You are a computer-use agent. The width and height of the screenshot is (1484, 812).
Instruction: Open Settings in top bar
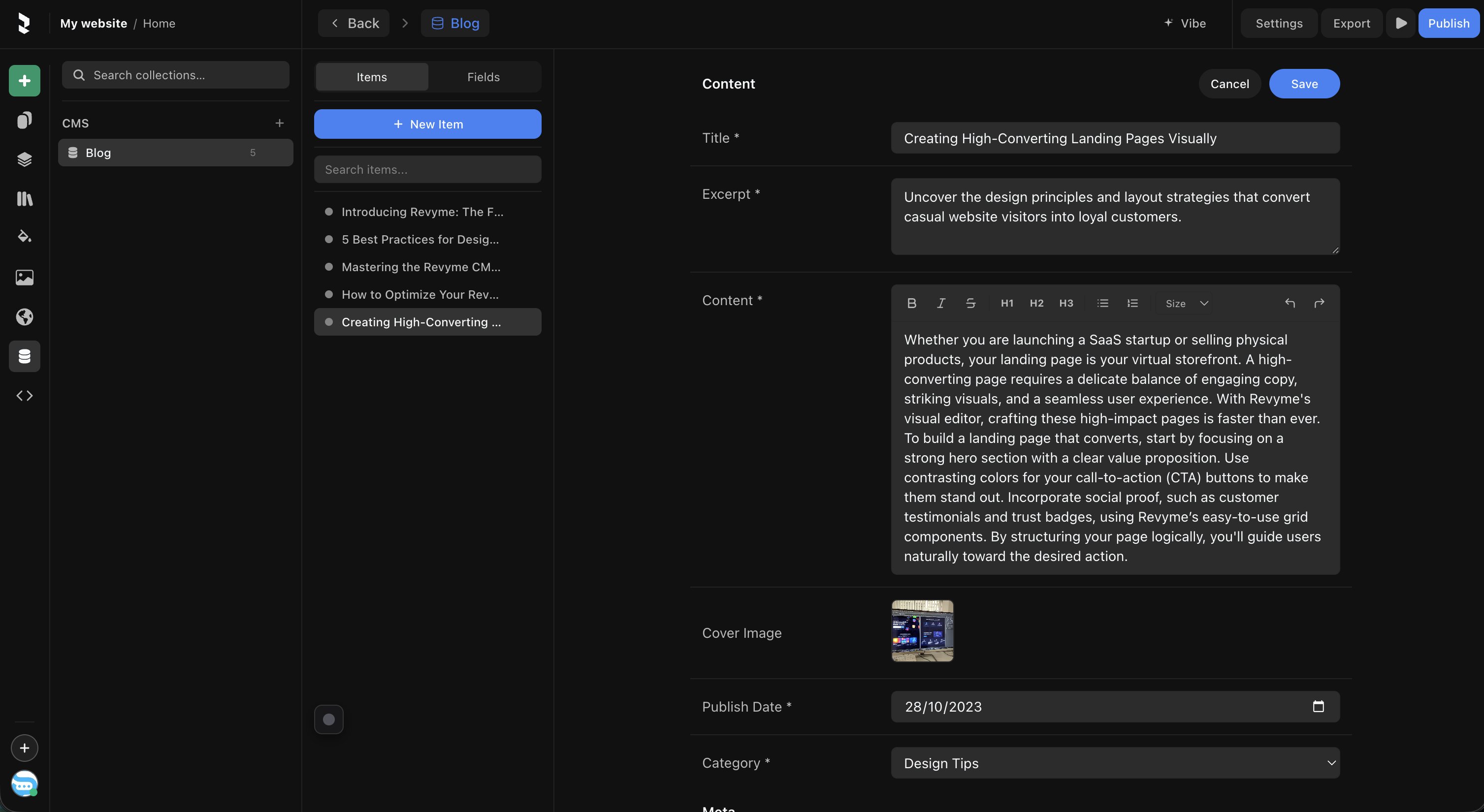point(1279,23)
